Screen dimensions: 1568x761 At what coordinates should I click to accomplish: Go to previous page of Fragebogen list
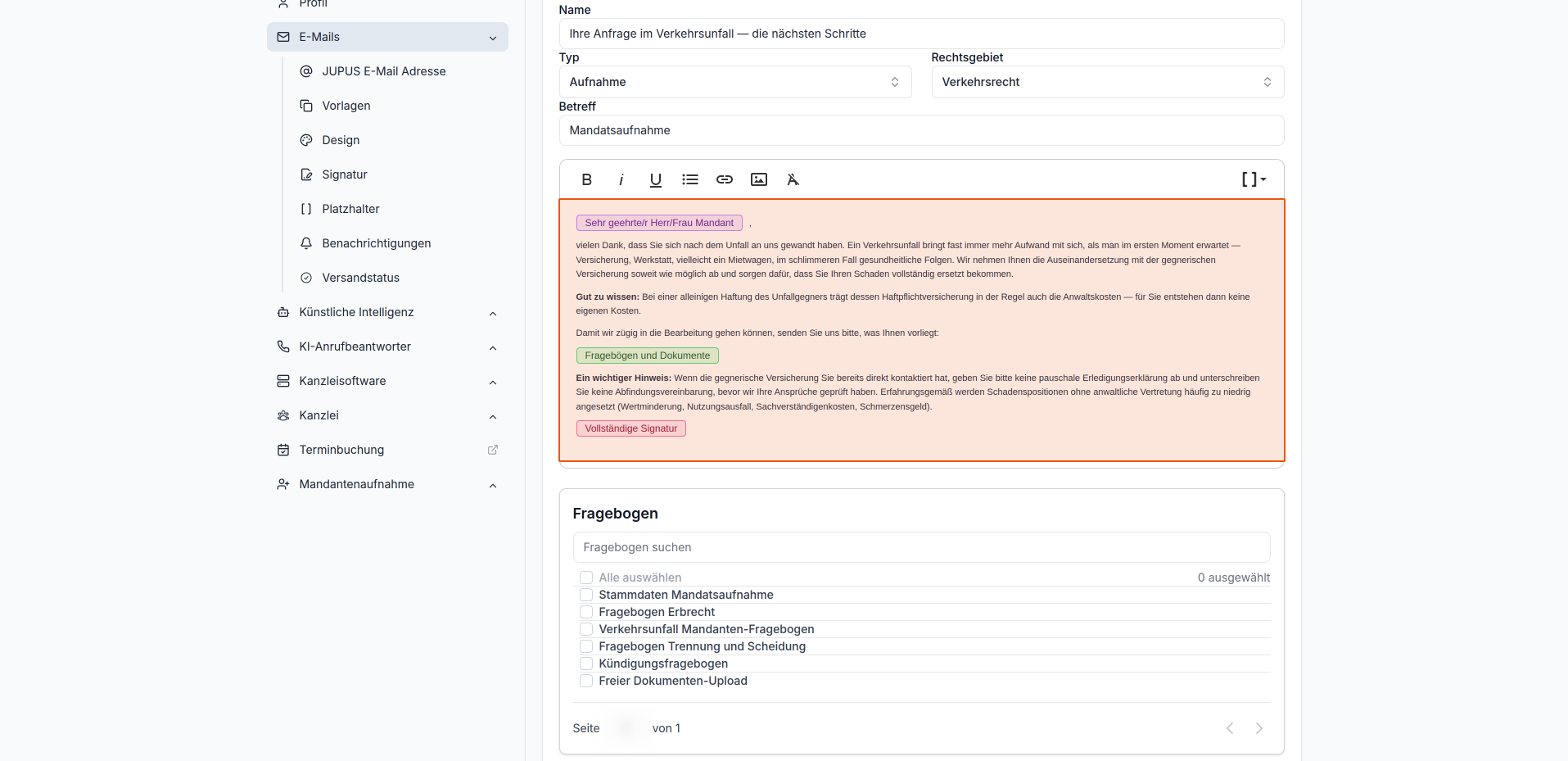pos(1230,728)
